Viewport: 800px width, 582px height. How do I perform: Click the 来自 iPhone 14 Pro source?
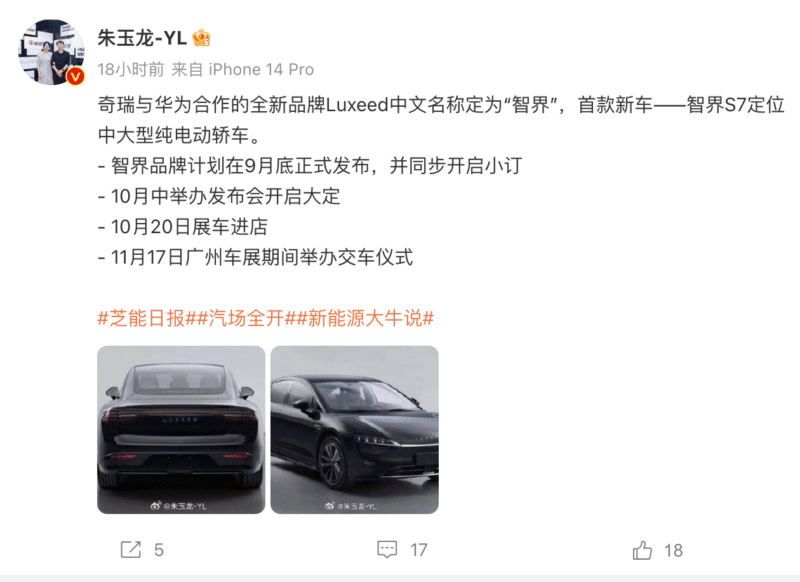tap(242, 69)
